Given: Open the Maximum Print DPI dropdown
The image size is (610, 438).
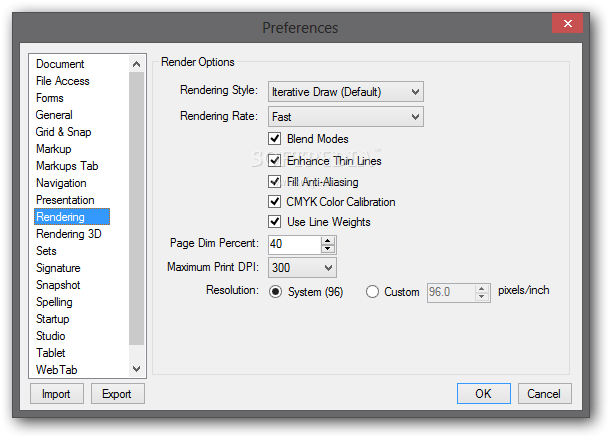Looking at the screenshot, I should click(302, 268).
